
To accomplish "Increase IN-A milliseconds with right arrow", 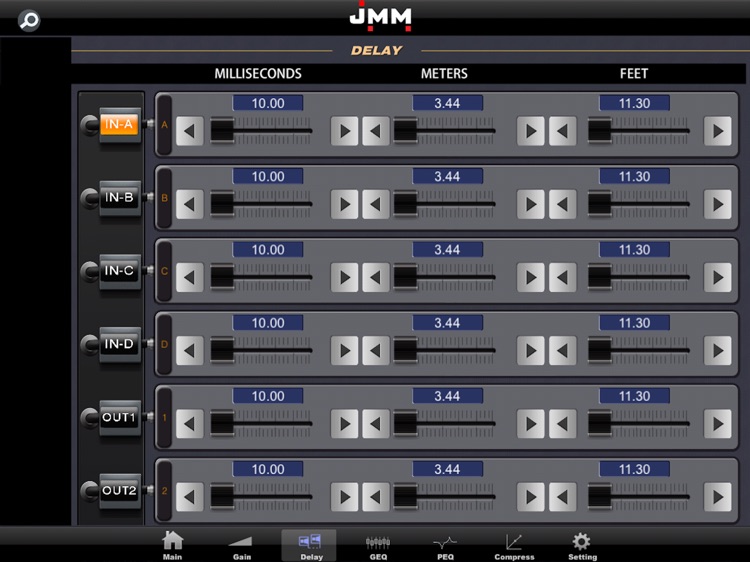I will [344, 131].
